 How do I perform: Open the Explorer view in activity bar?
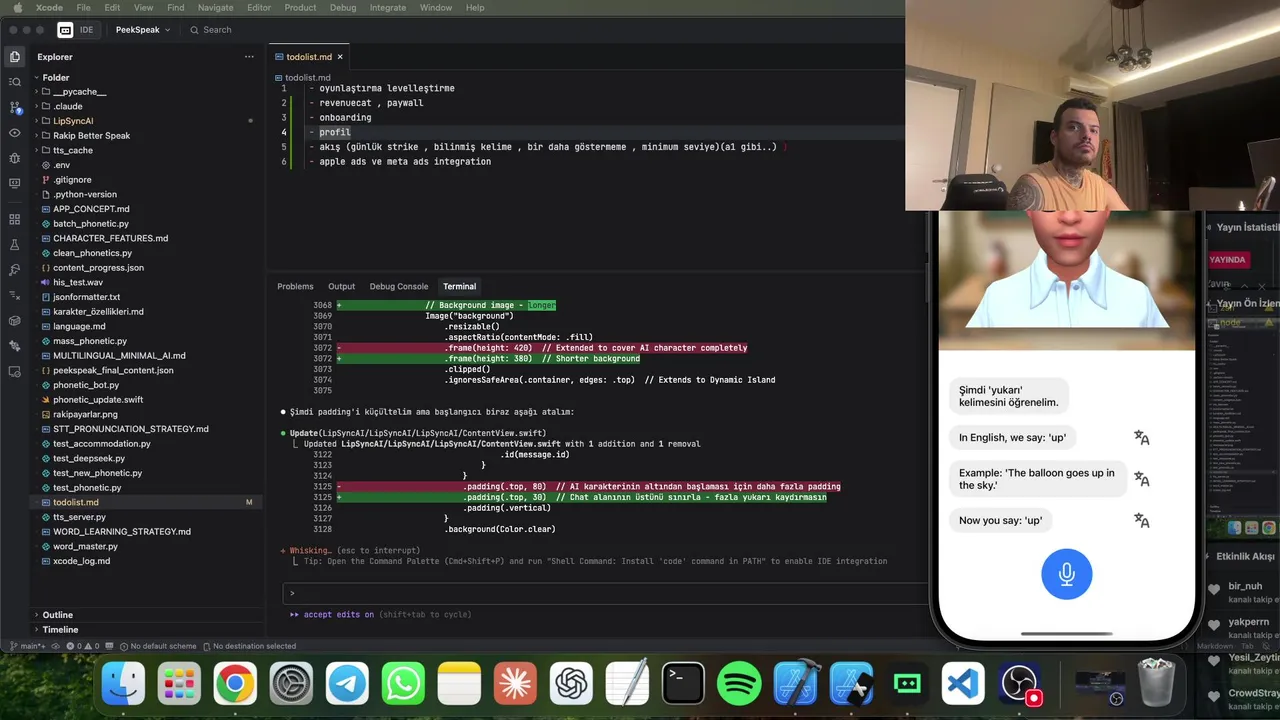tap(14, 57)
